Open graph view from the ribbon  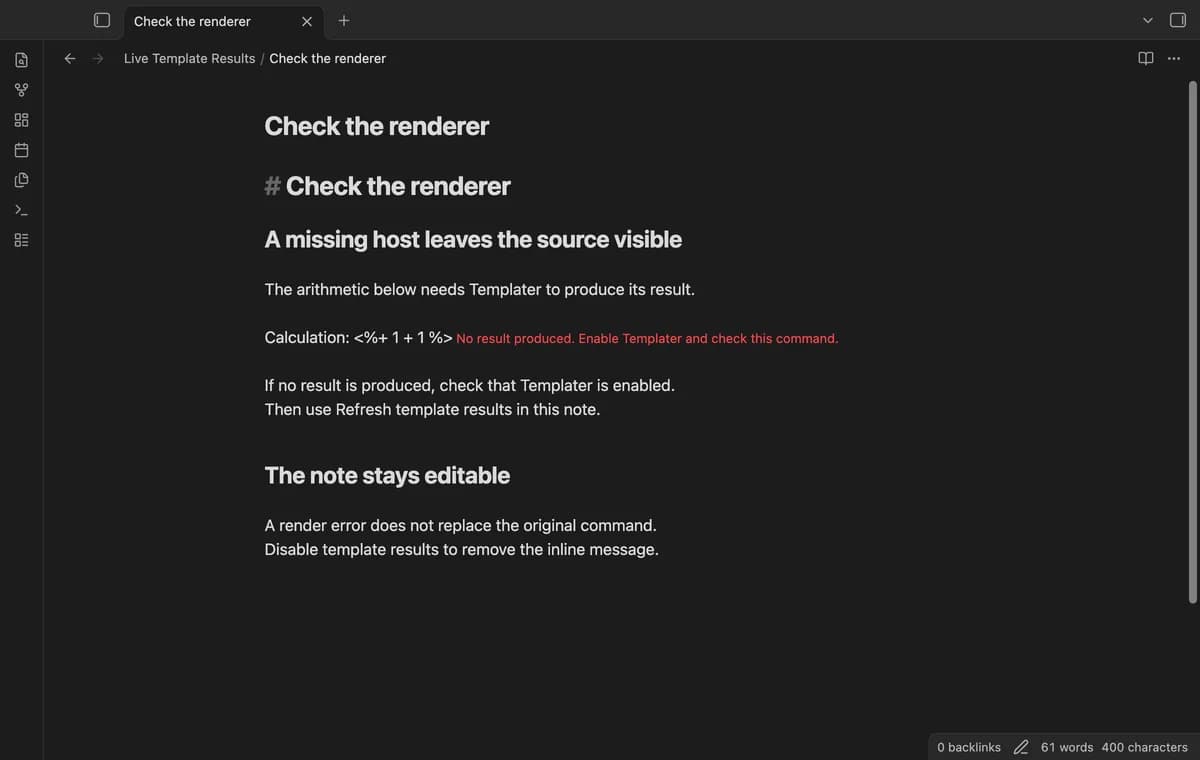tap(21, 90)
